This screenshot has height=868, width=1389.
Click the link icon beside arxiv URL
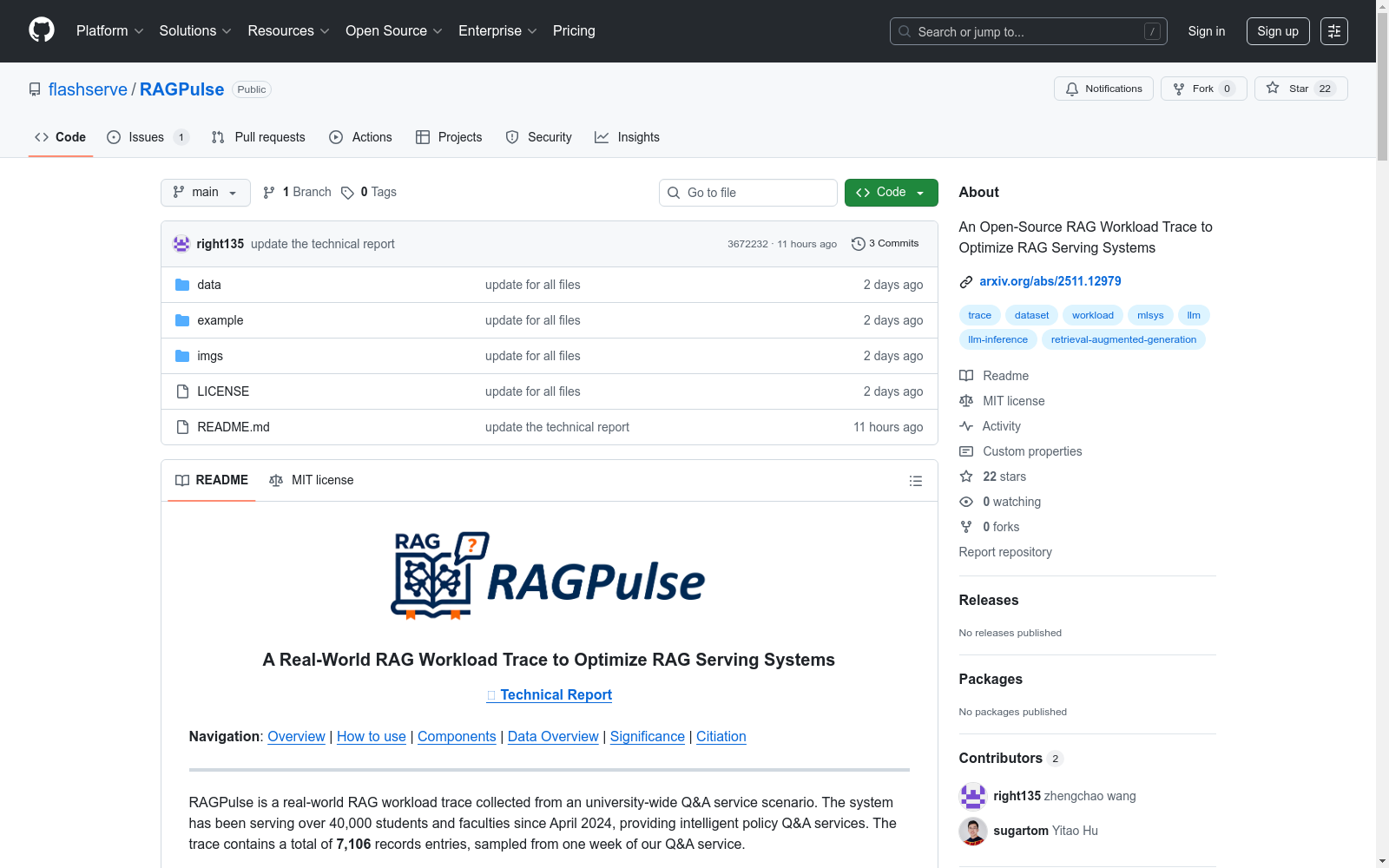click(x=966, y=282)
